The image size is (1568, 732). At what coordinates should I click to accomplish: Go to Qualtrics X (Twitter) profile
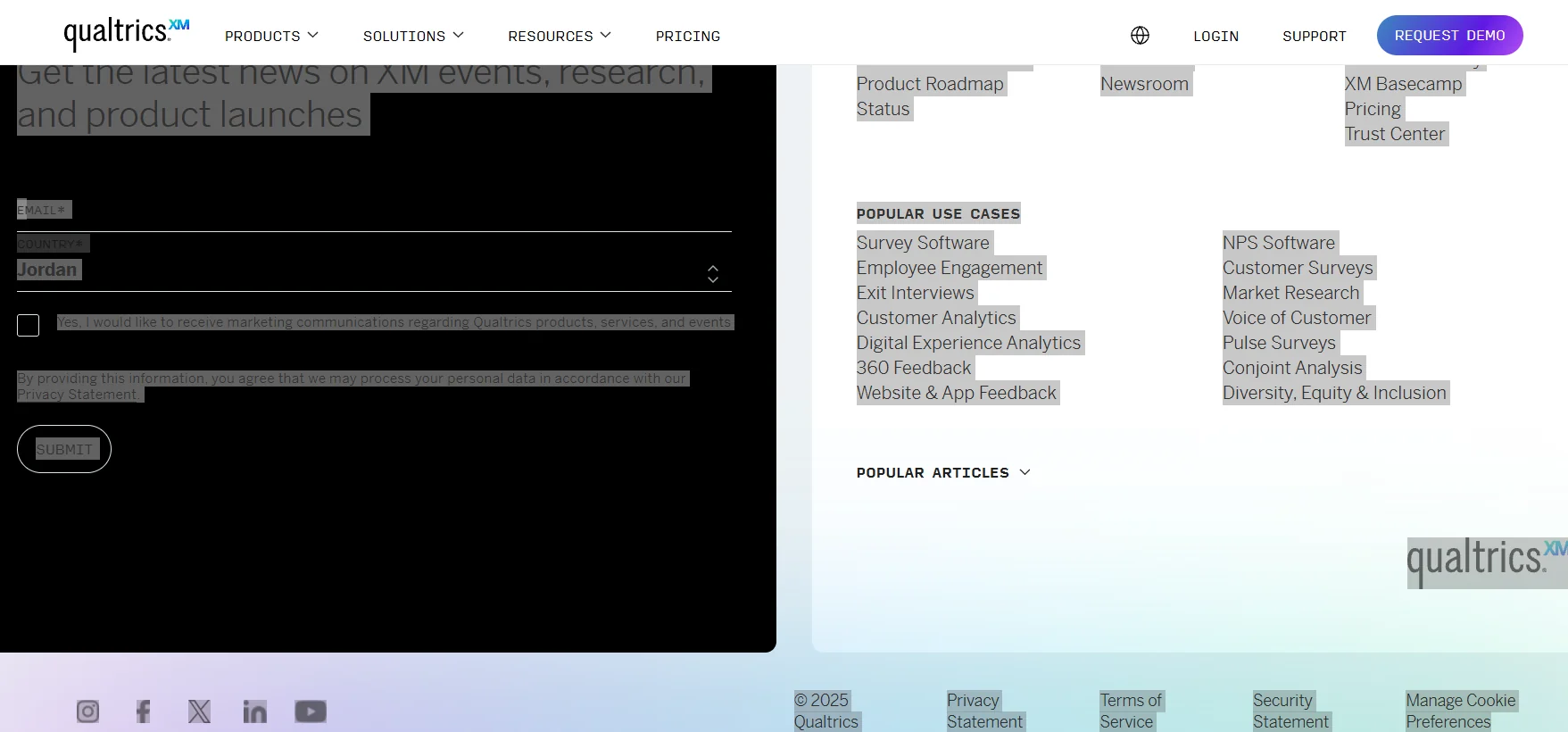(199, 711)
